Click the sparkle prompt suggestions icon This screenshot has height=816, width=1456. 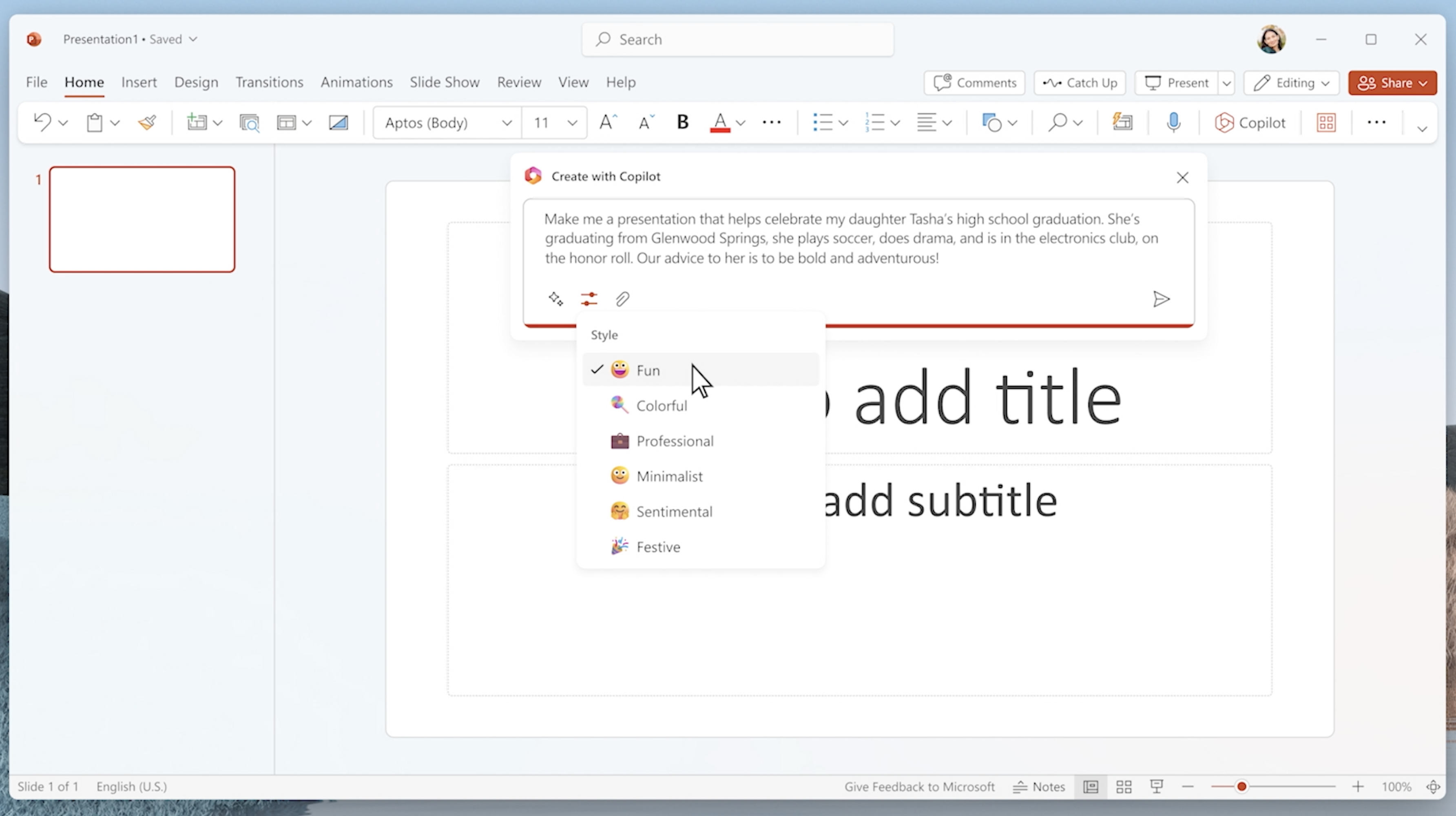(x=555, y=299)
